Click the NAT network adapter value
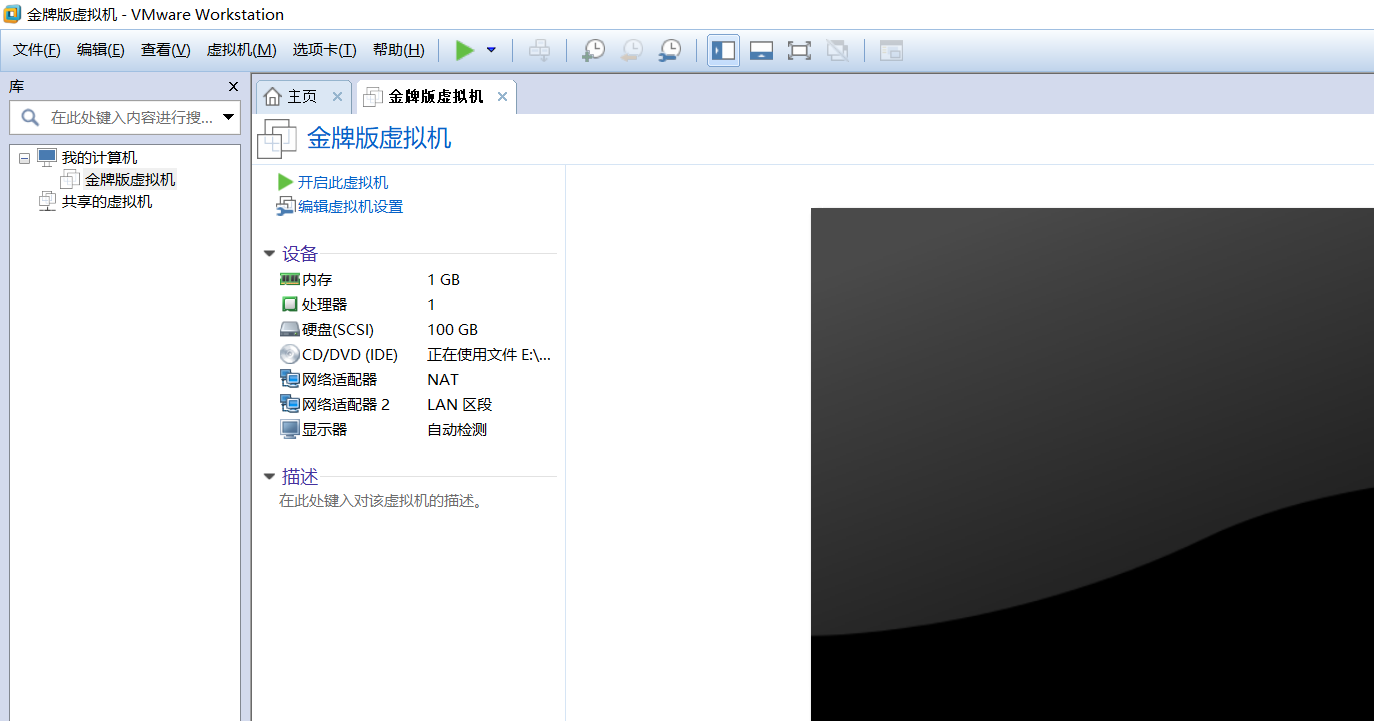This screenshot has width=1374, height=721. pyautogui.click(x=443, y=380)
